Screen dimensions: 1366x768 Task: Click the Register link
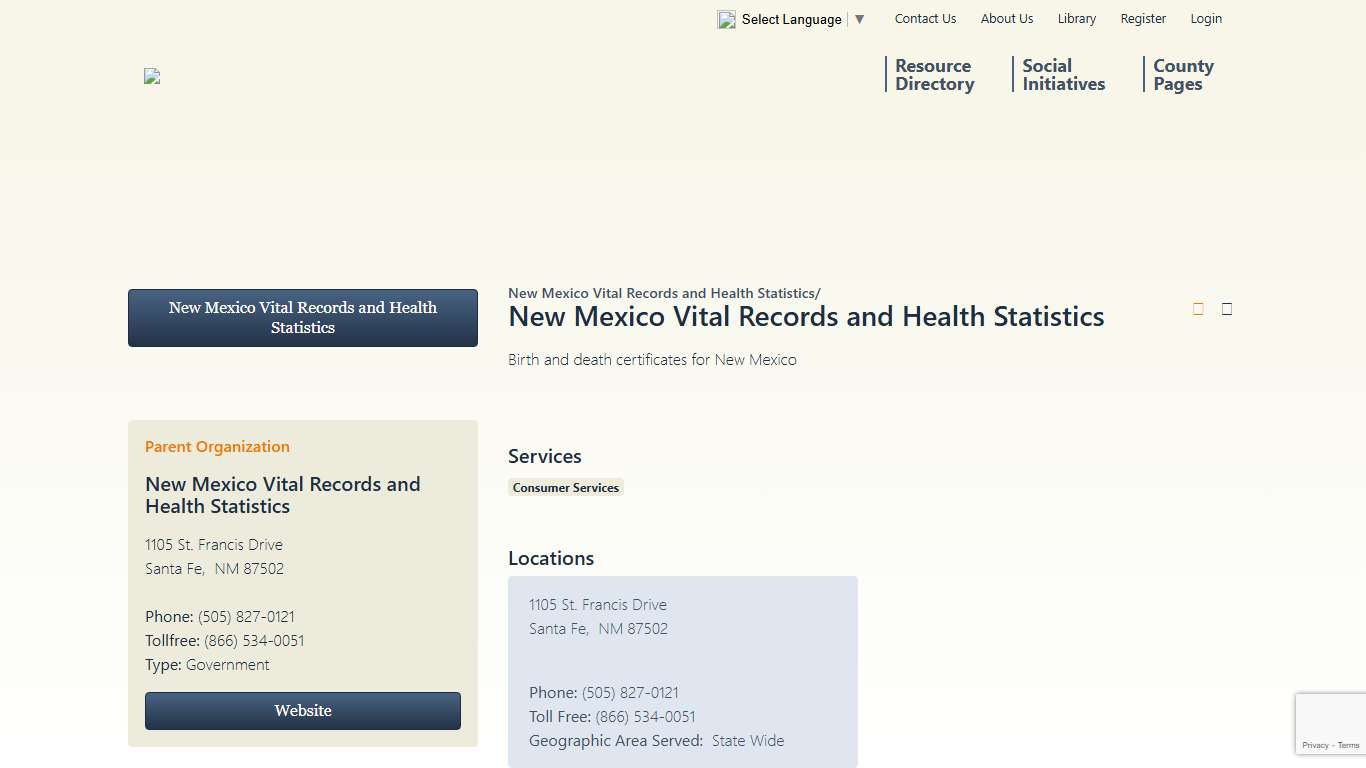pos(1143,18)
